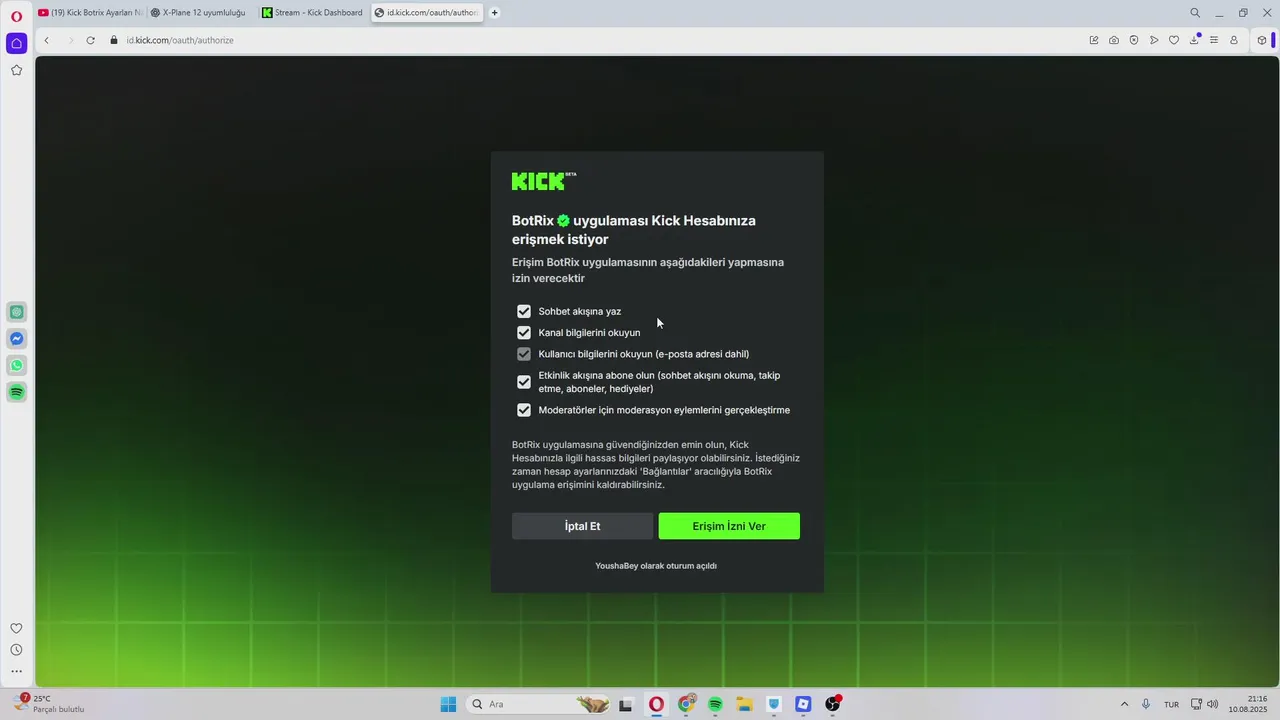Select the id.kick.com oauth tab

[427, 13]
